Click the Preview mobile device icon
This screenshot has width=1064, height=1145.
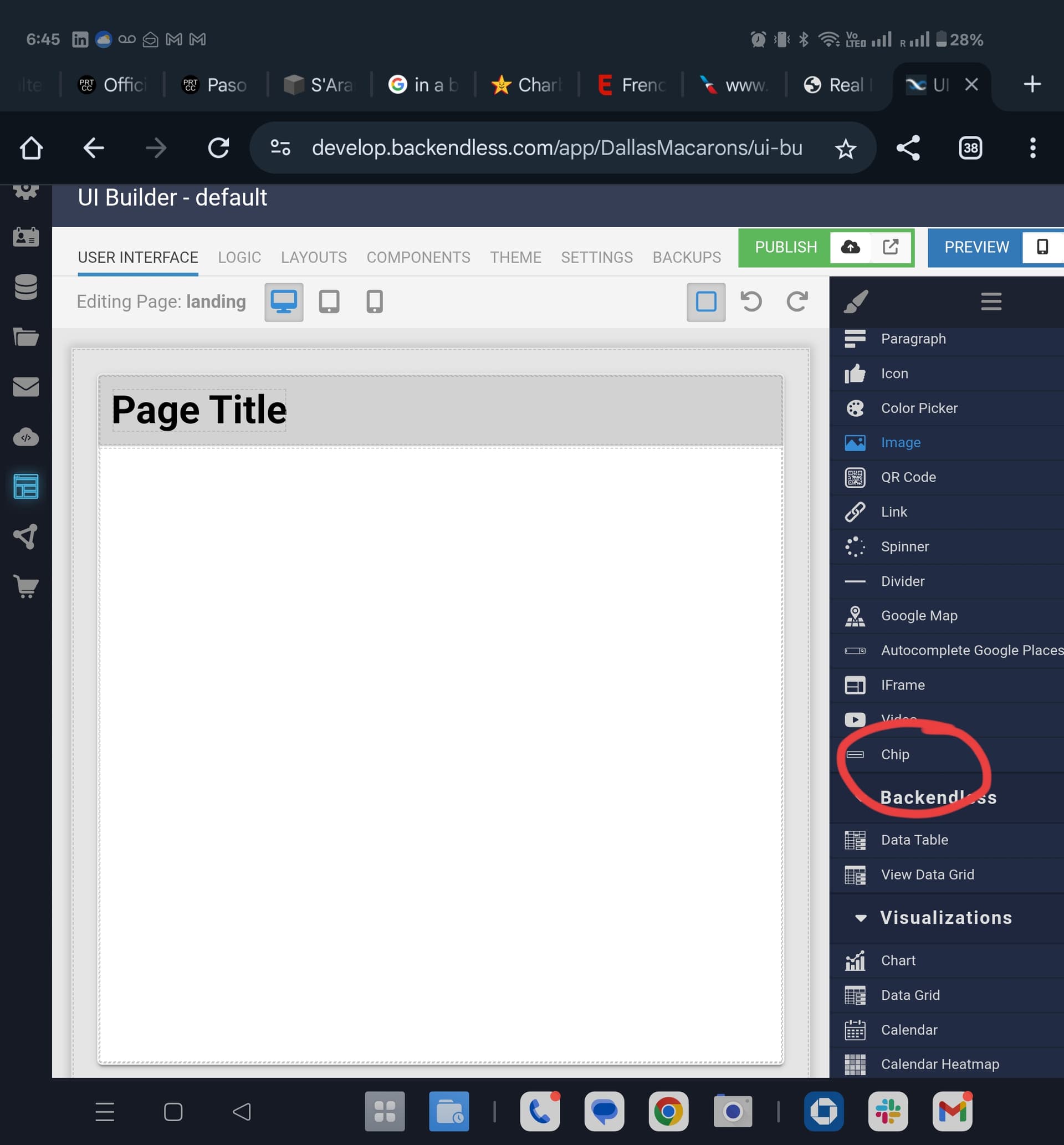[1043, 248]
